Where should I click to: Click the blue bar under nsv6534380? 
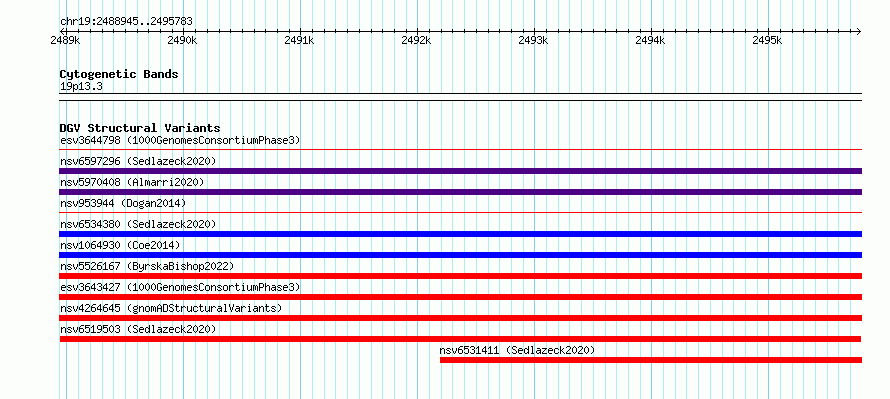coord(460,234)
